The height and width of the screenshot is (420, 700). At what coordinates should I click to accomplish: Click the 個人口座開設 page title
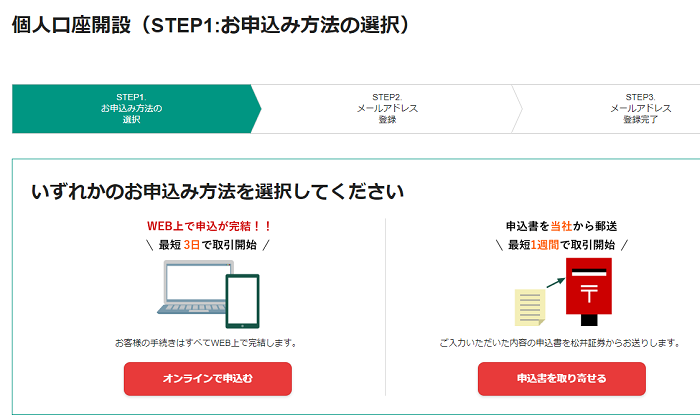71,25
